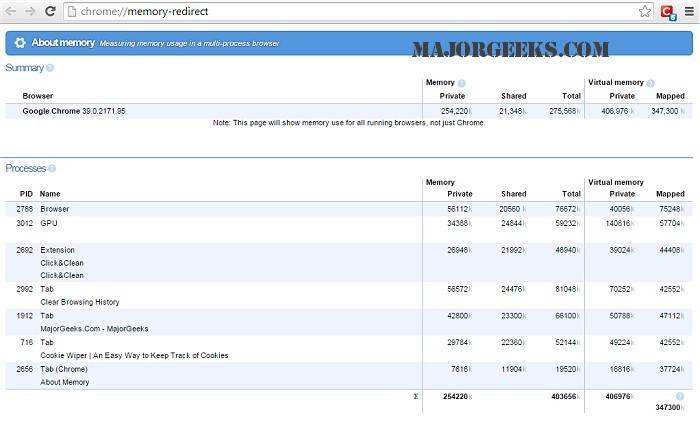Image resolution: width=700 pixels, height=421 pixels.
Task: Click the Clear Browsing History tab entry
Action: 80,302
